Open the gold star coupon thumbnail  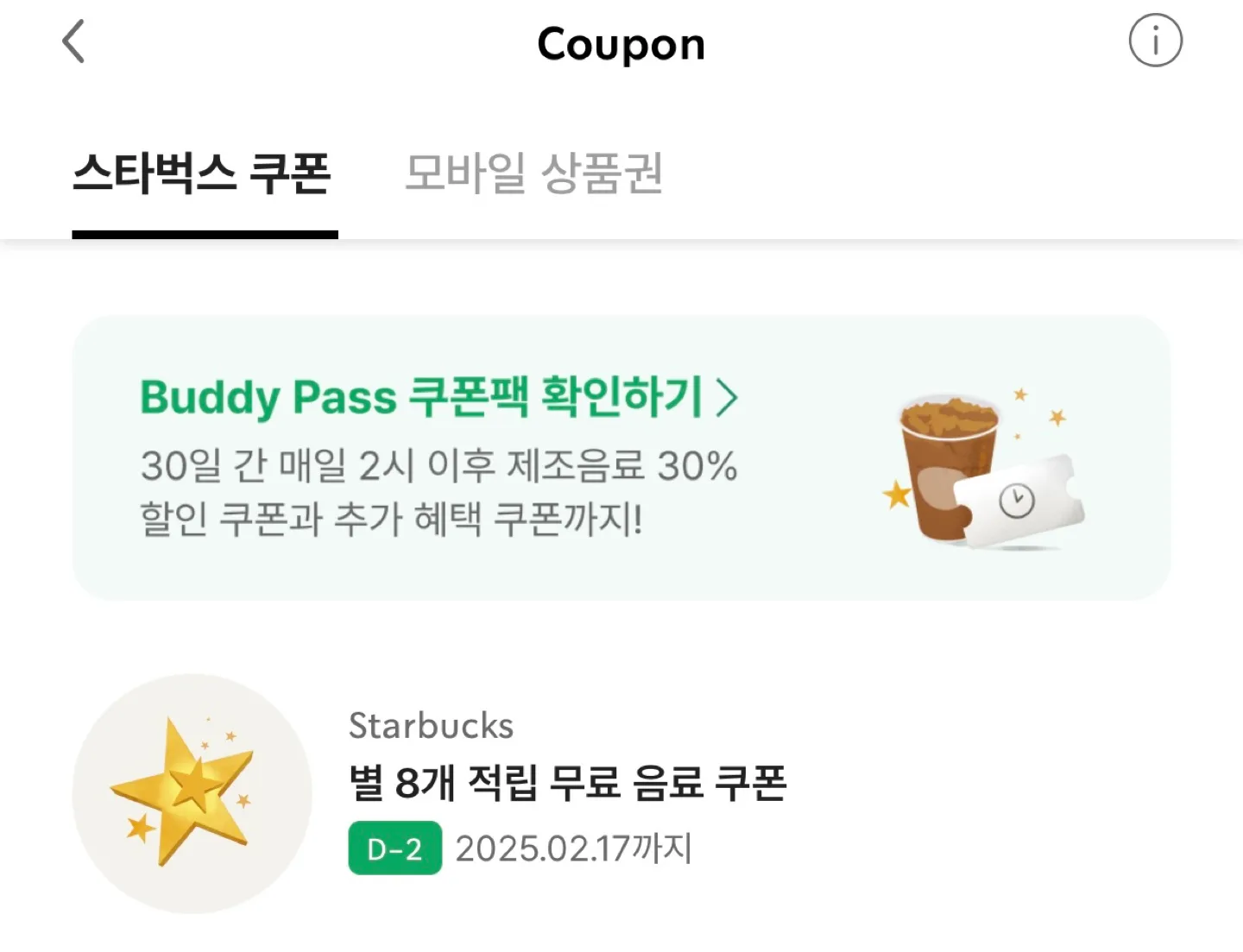click(192, 793)
